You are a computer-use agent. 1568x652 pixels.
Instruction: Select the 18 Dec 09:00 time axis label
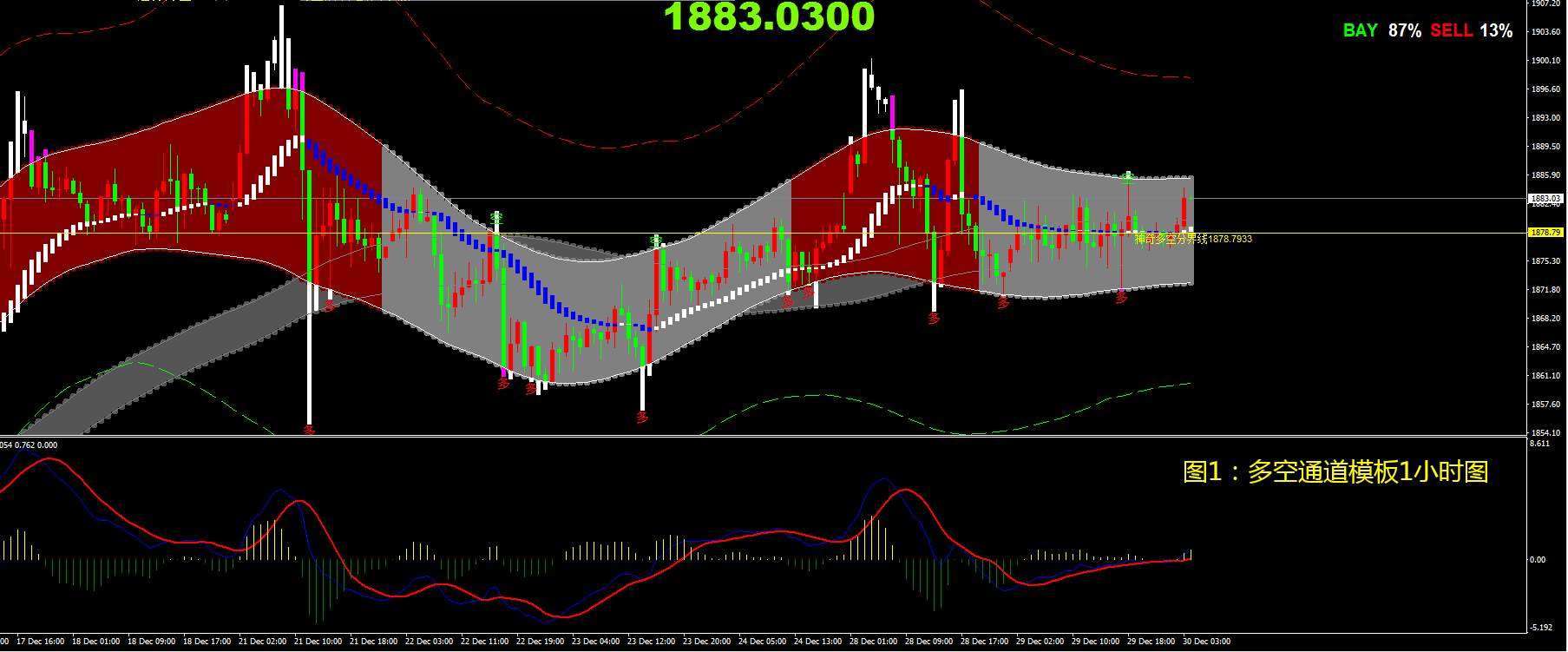point(152,642)
